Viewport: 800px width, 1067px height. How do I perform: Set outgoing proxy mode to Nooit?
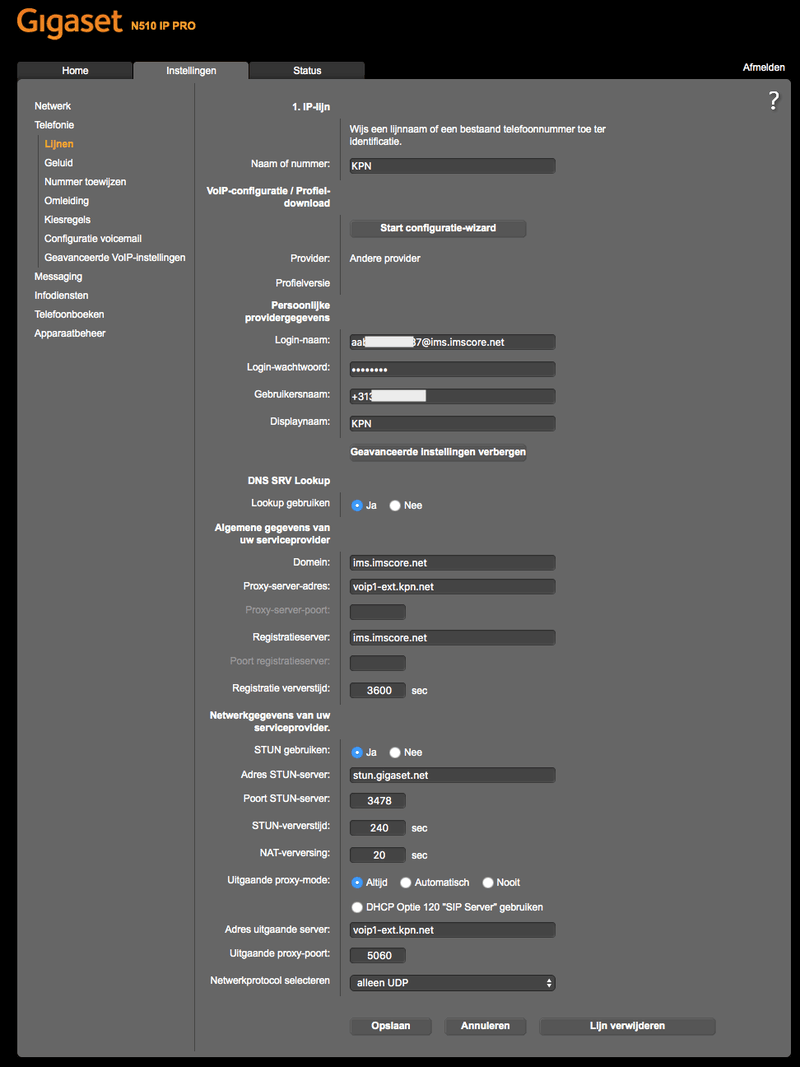(x=488, y=883)
